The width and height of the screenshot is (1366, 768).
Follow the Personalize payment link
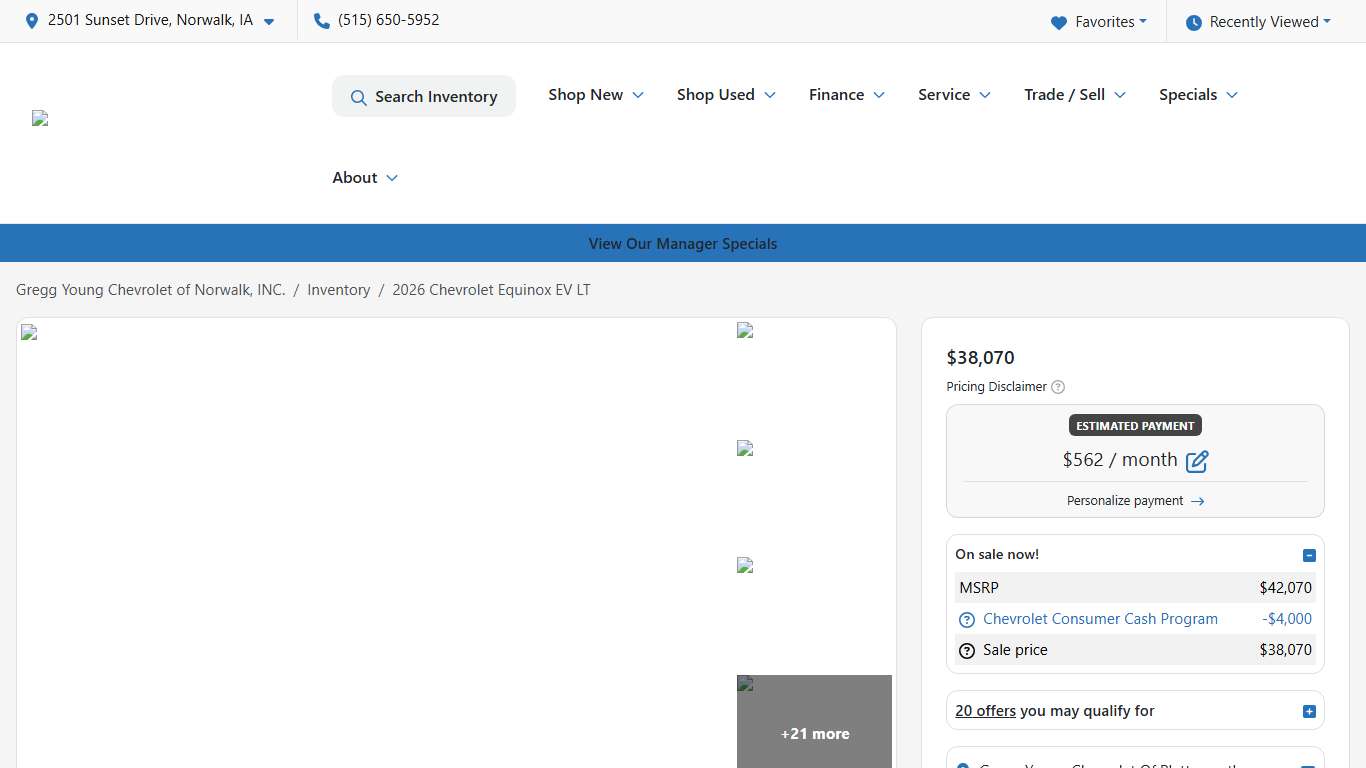[x=1135, y=501]
